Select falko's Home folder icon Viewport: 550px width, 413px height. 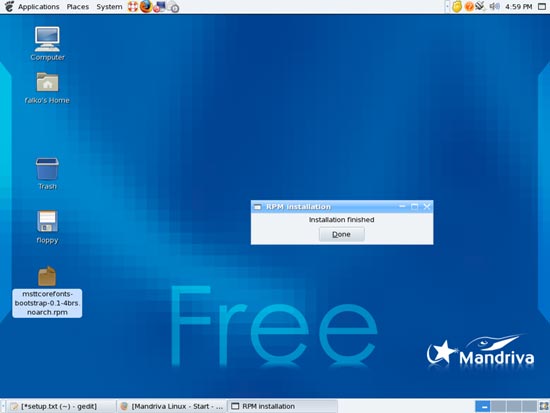47,82
